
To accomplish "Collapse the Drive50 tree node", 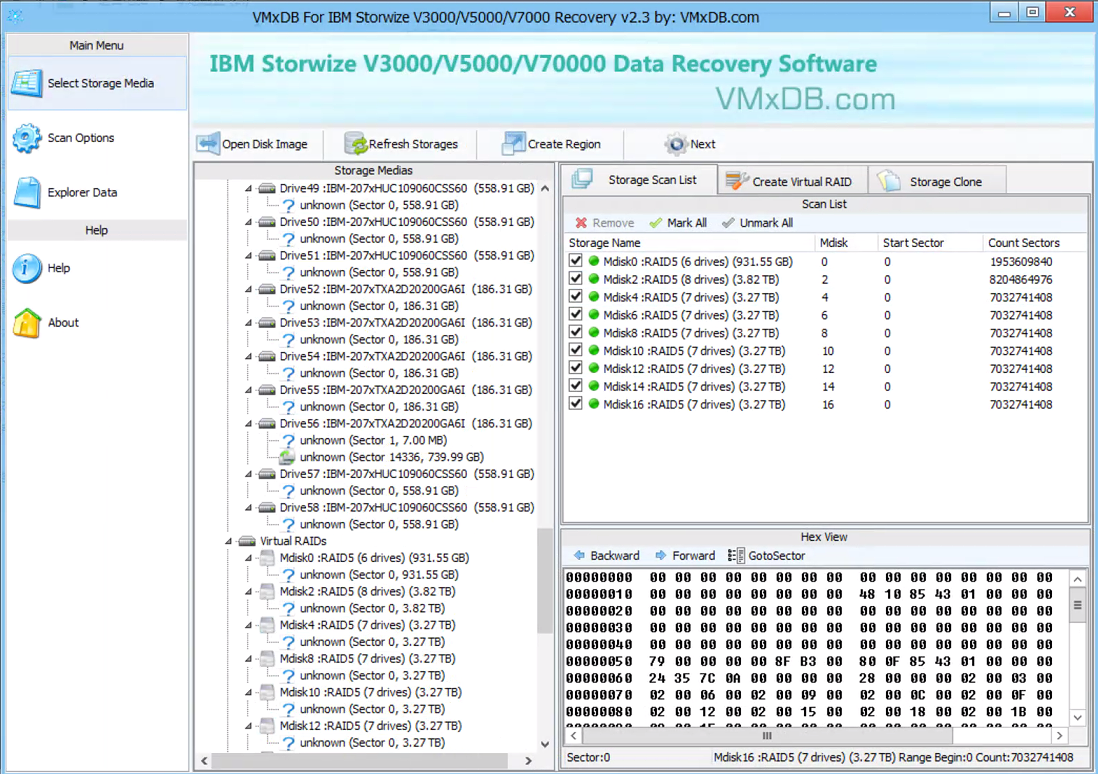I will (249, 222).
